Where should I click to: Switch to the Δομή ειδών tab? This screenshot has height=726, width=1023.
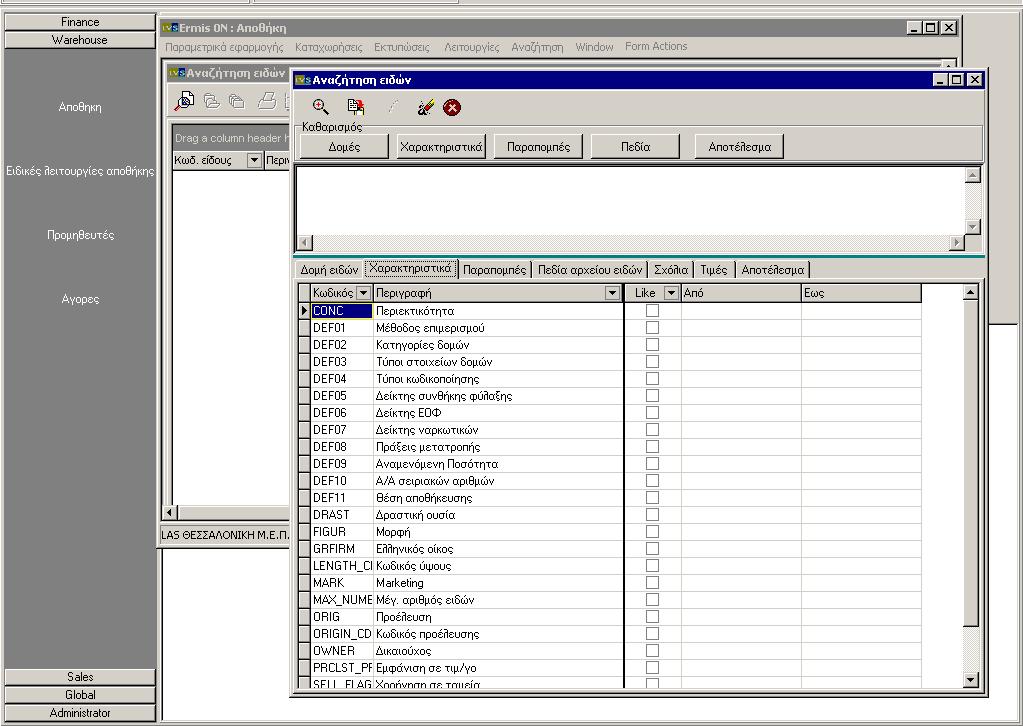pos(329,269)
